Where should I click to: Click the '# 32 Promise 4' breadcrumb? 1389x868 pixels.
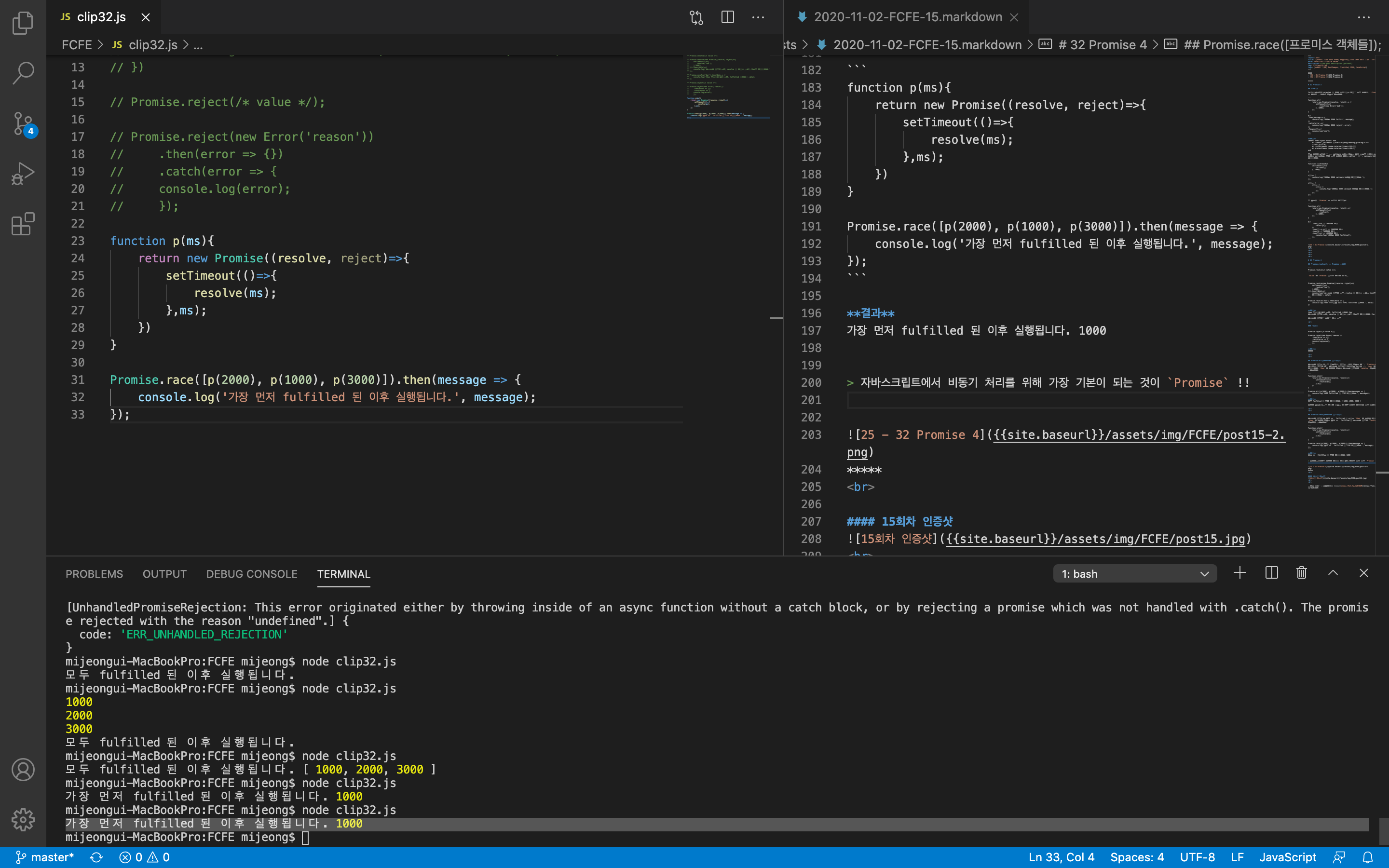point(1093,45)
